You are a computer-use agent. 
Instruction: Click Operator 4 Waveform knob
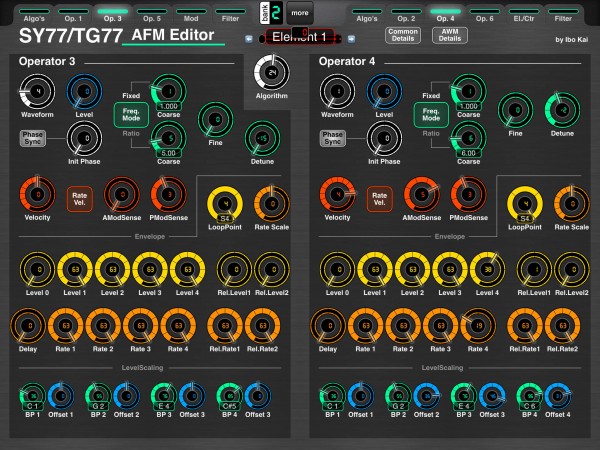pyautogui.click(x=337, y=91)
